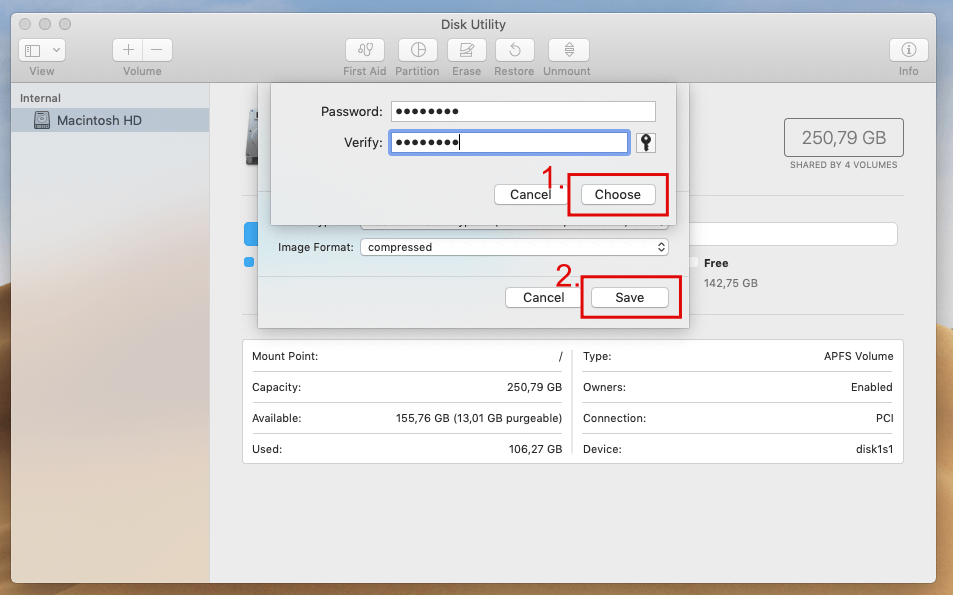This screenshot has width=953, height=595.
Task: Click the 250,79 GB capacity box
Action: pyautogui.click(x=843, y=138)
